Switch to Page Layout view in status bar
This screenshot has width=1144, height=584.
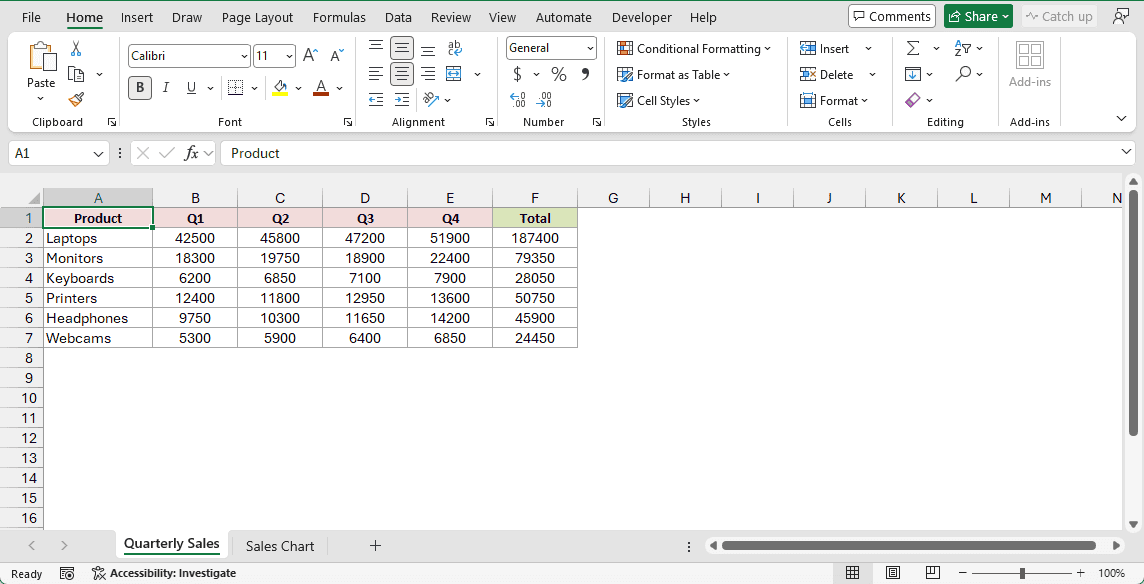[x=892, y=572]
